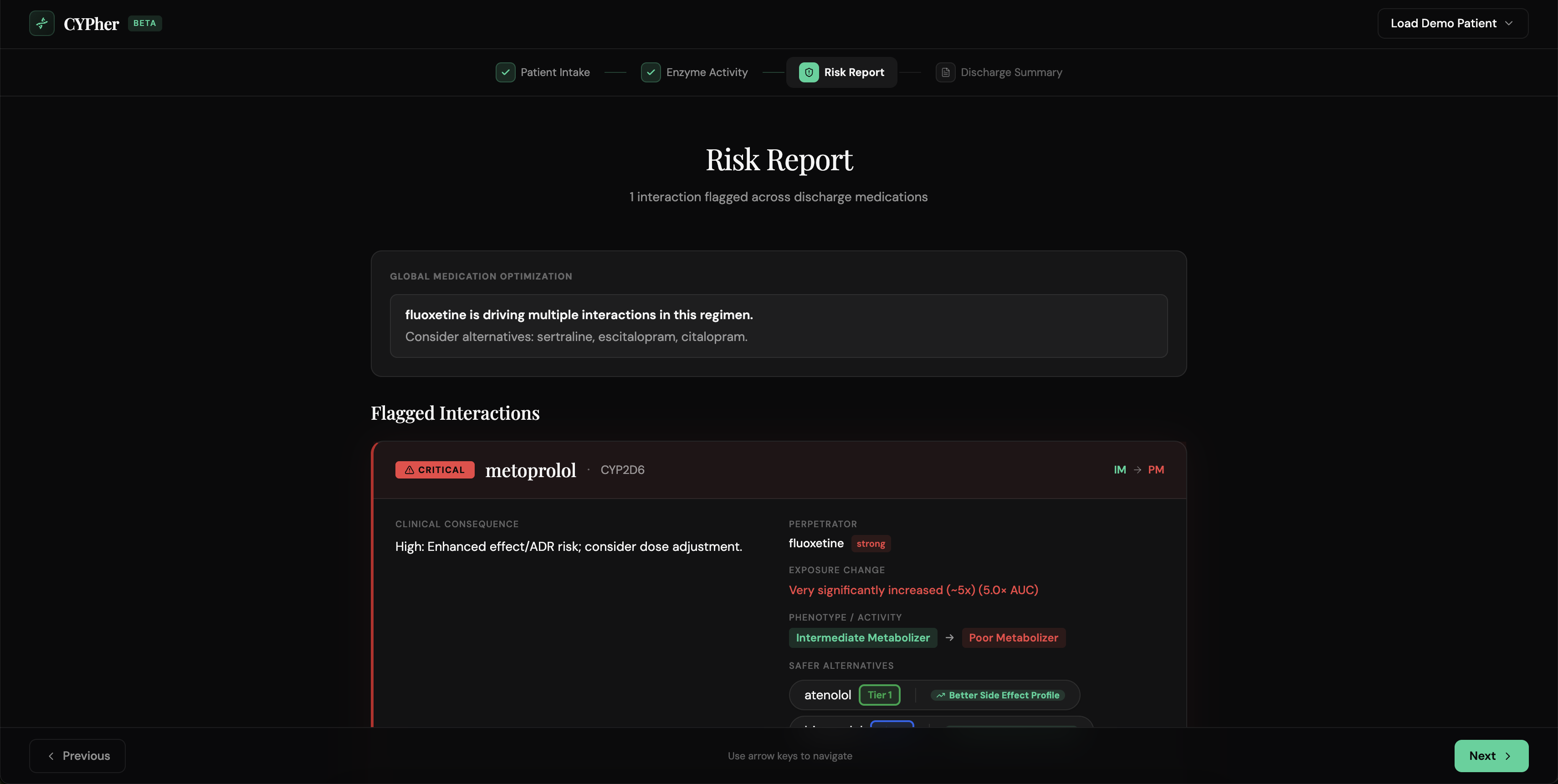Click the CYPher logo icon
Image resolution: width=1558 pixels, height=784 pixels.
(42, 24)
